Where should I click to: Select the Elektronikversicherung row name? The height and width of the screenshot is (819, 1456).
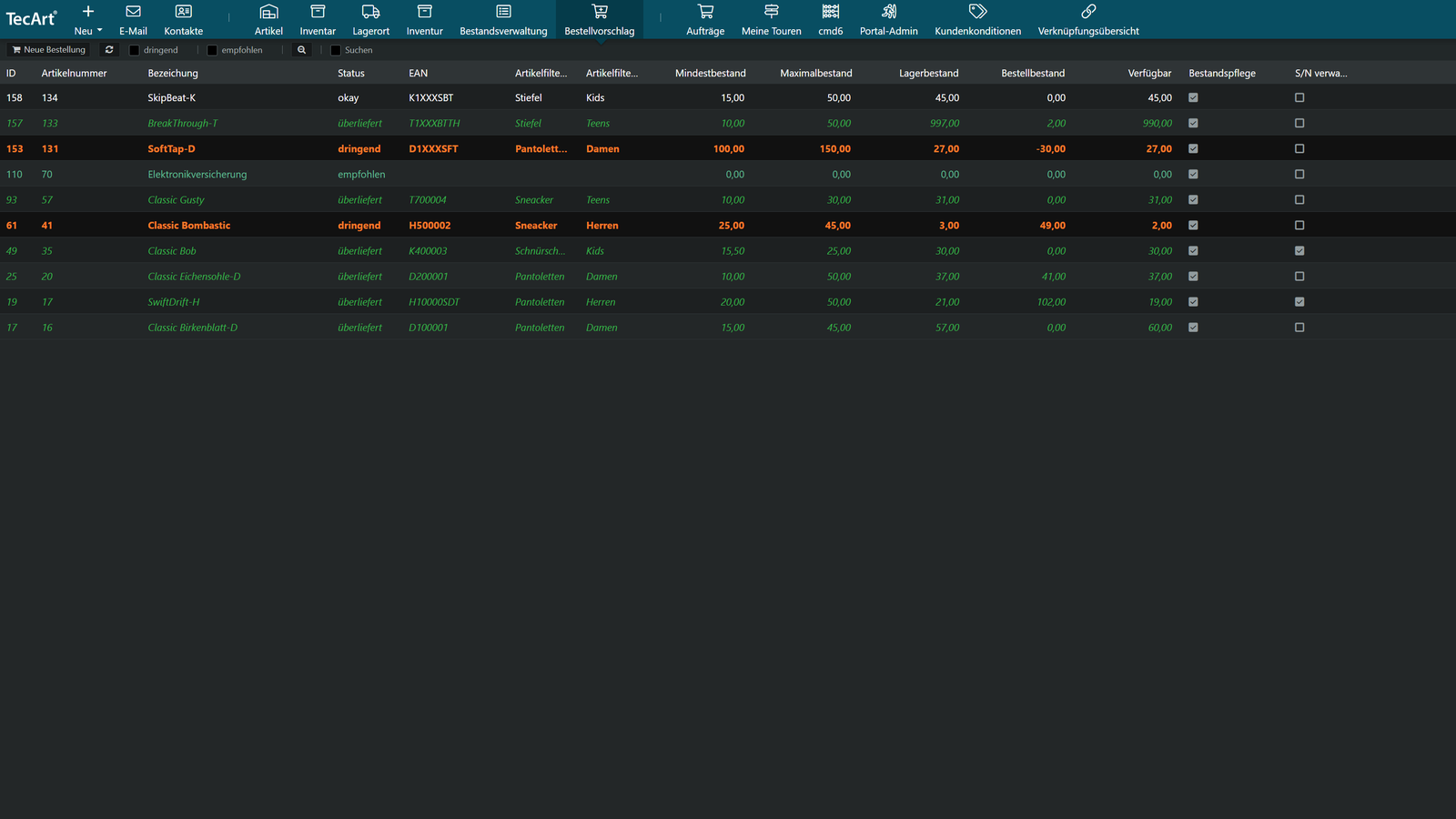[197, 174]
